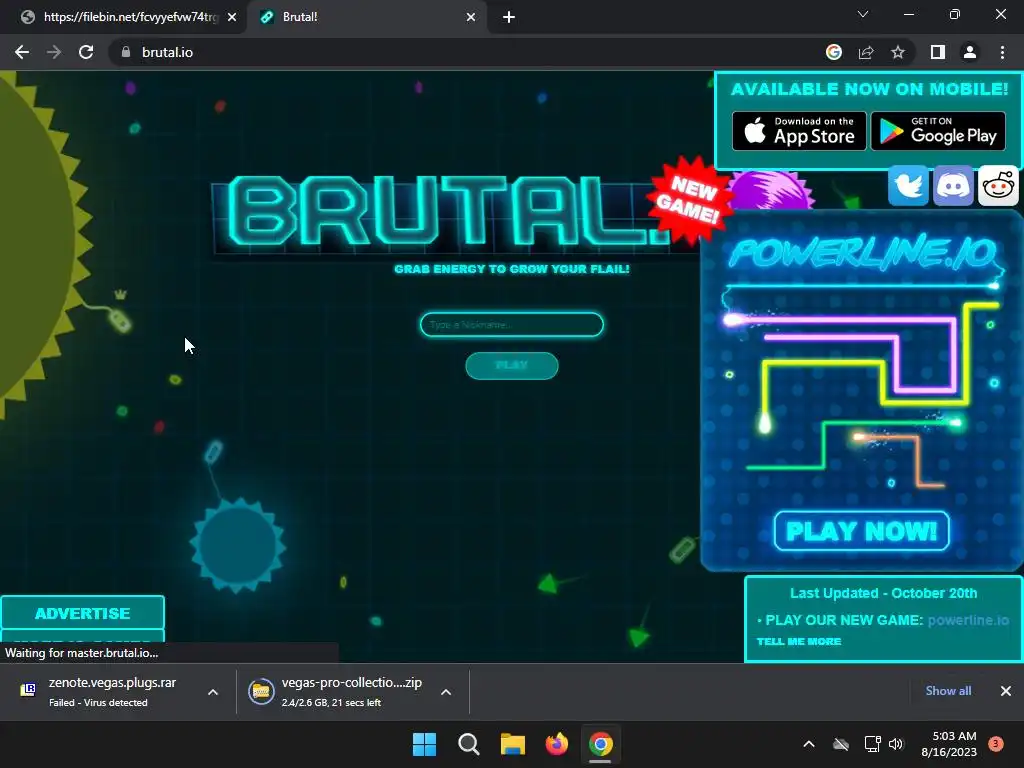1024x768 pixels.
Task: Click the Chrome taskbar icon
Action: [x=601, y=744]
